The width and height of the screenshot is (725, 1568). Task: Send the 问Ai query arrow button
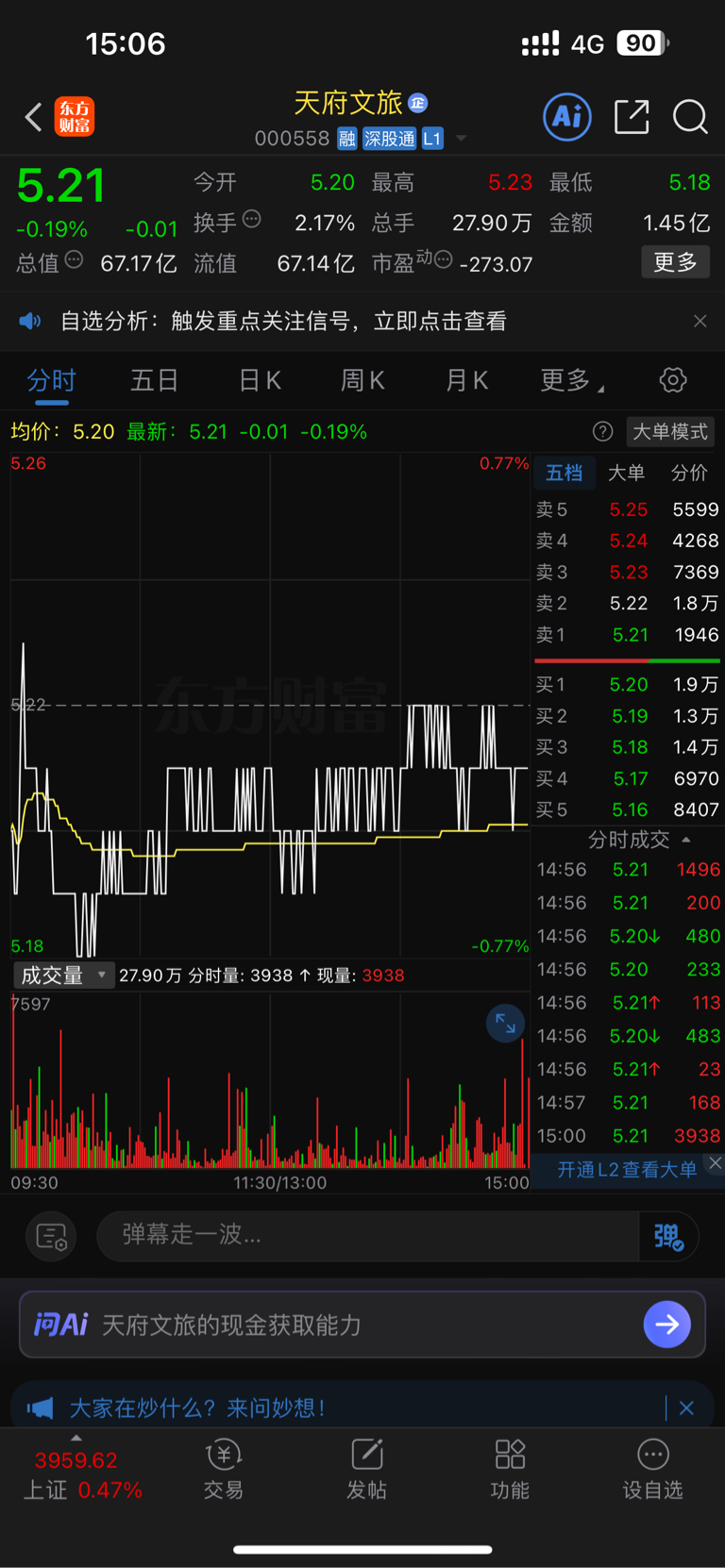coord(667,1325)
